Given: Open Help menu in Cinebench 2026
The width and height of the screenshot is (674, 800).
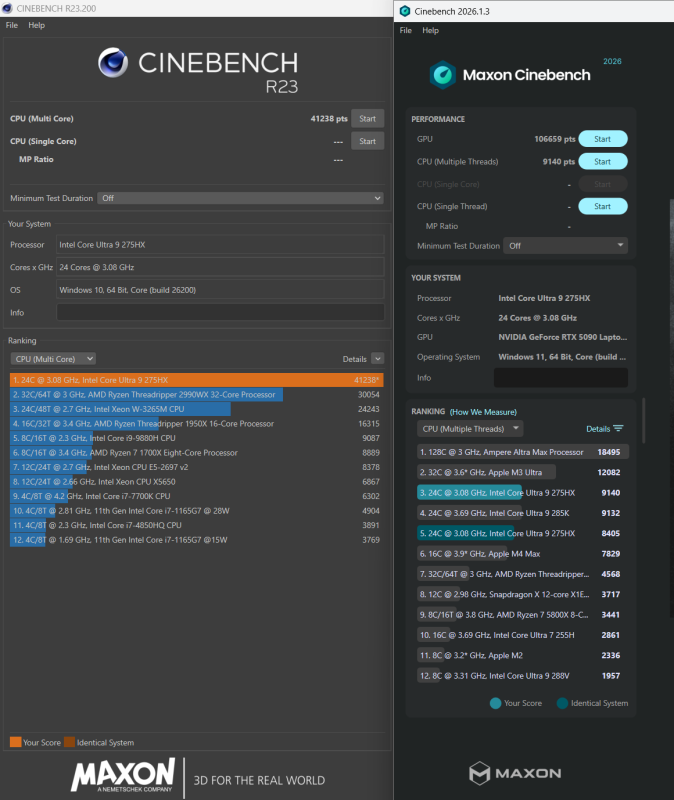Looking at the screenshot, I should pyautogui.click(x=430, y=30).
